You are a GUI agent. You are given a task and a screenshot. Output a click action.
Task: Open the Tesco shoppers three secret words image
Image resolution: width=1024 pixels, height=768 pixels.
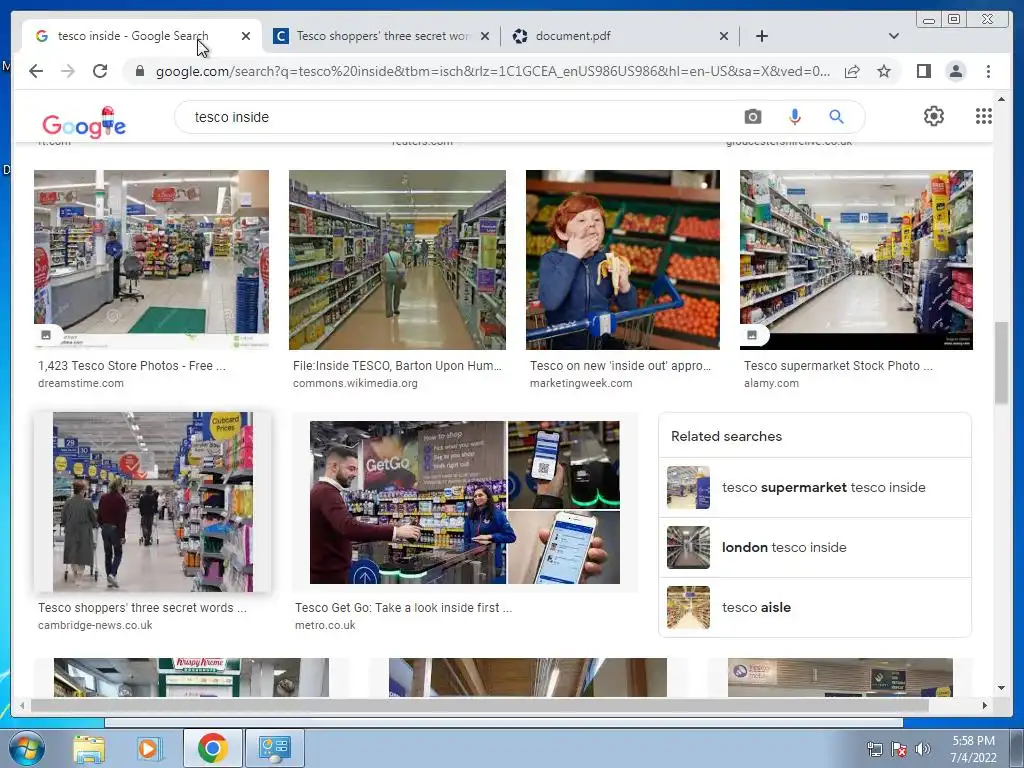pyautogui.click(x=153, y=502)
